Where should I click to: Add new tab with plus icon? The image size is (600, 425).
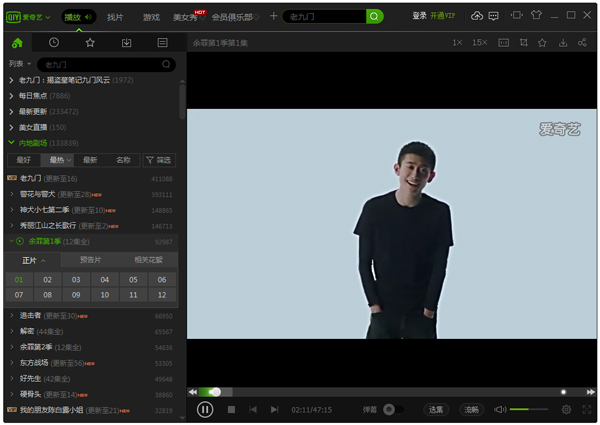point(273,16)
